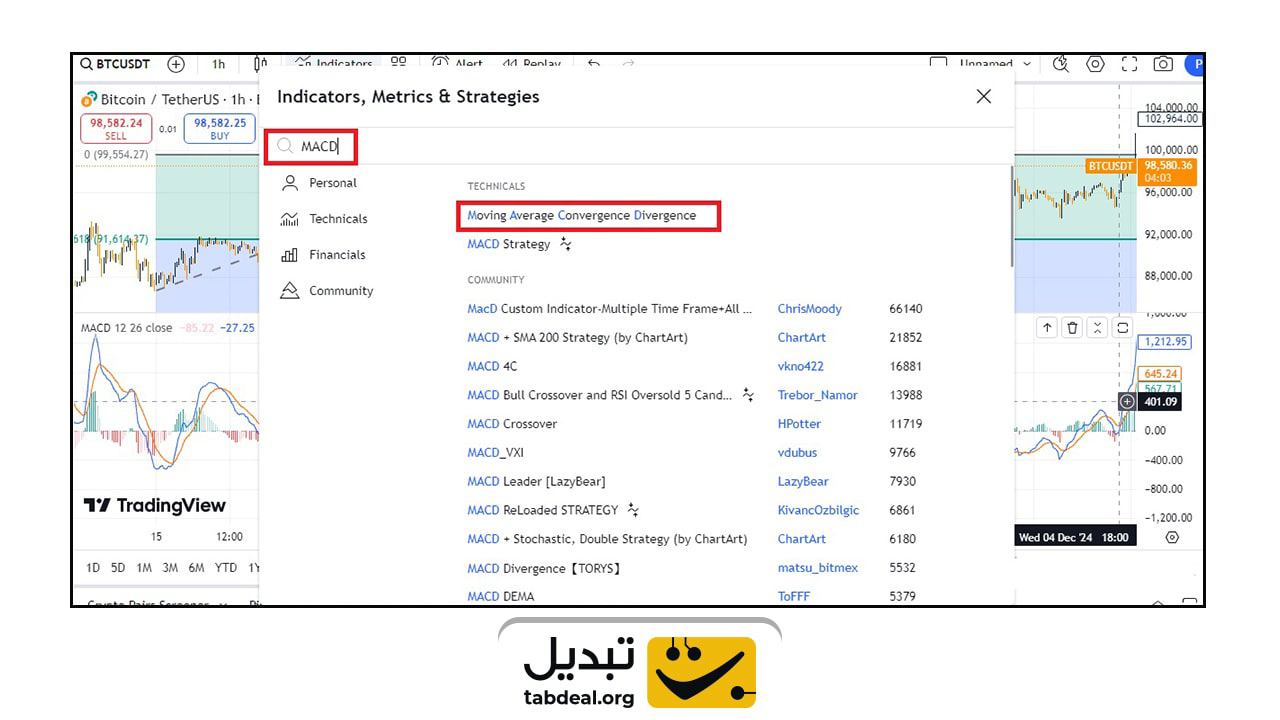Click the BUY 98,582.25 button
Screen dimensions: 1280x720
(x=219, y=129)
